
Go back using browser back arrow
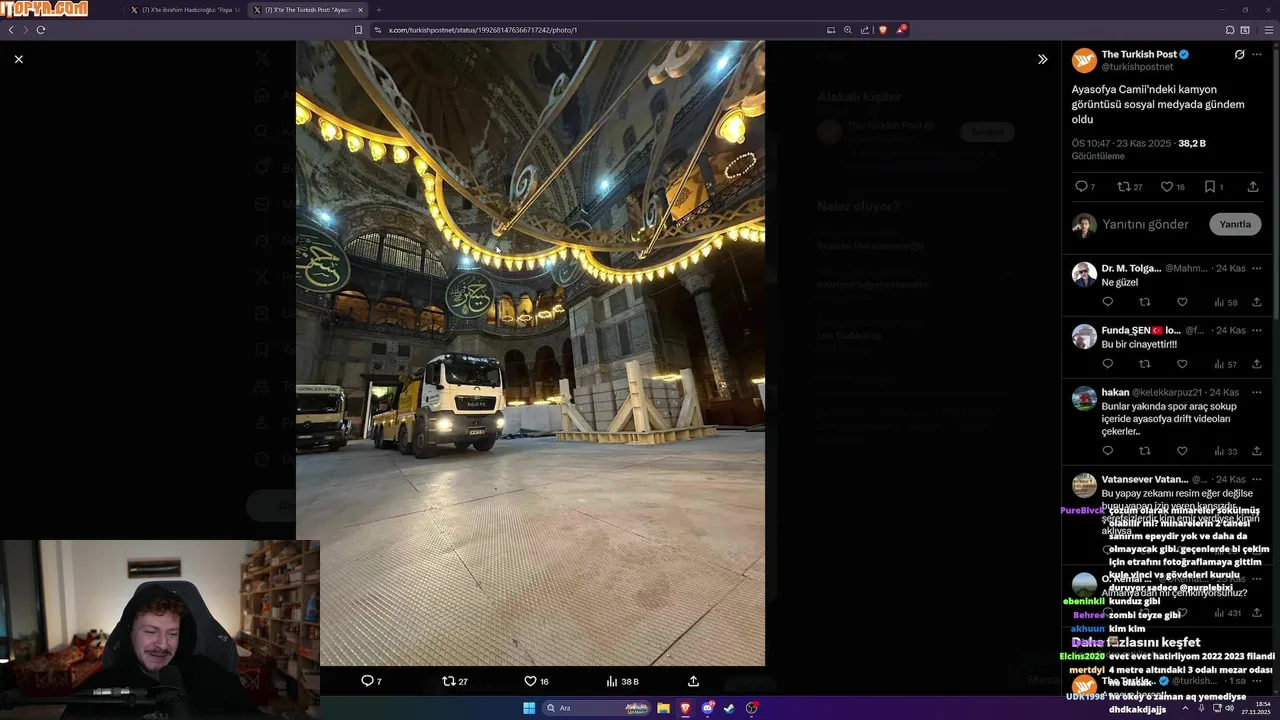[11, 30]
